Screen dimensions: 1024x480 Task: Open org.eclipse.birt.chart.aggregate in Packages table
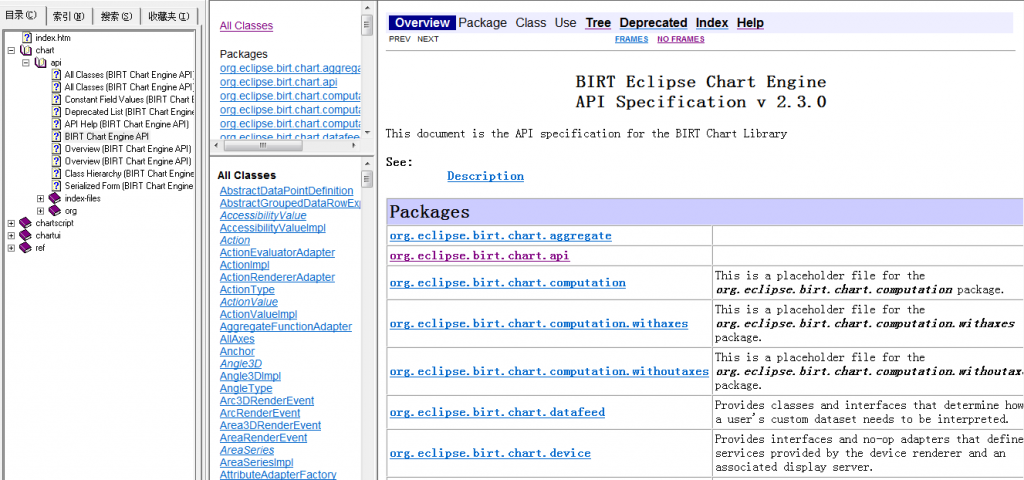click(500, 236)
